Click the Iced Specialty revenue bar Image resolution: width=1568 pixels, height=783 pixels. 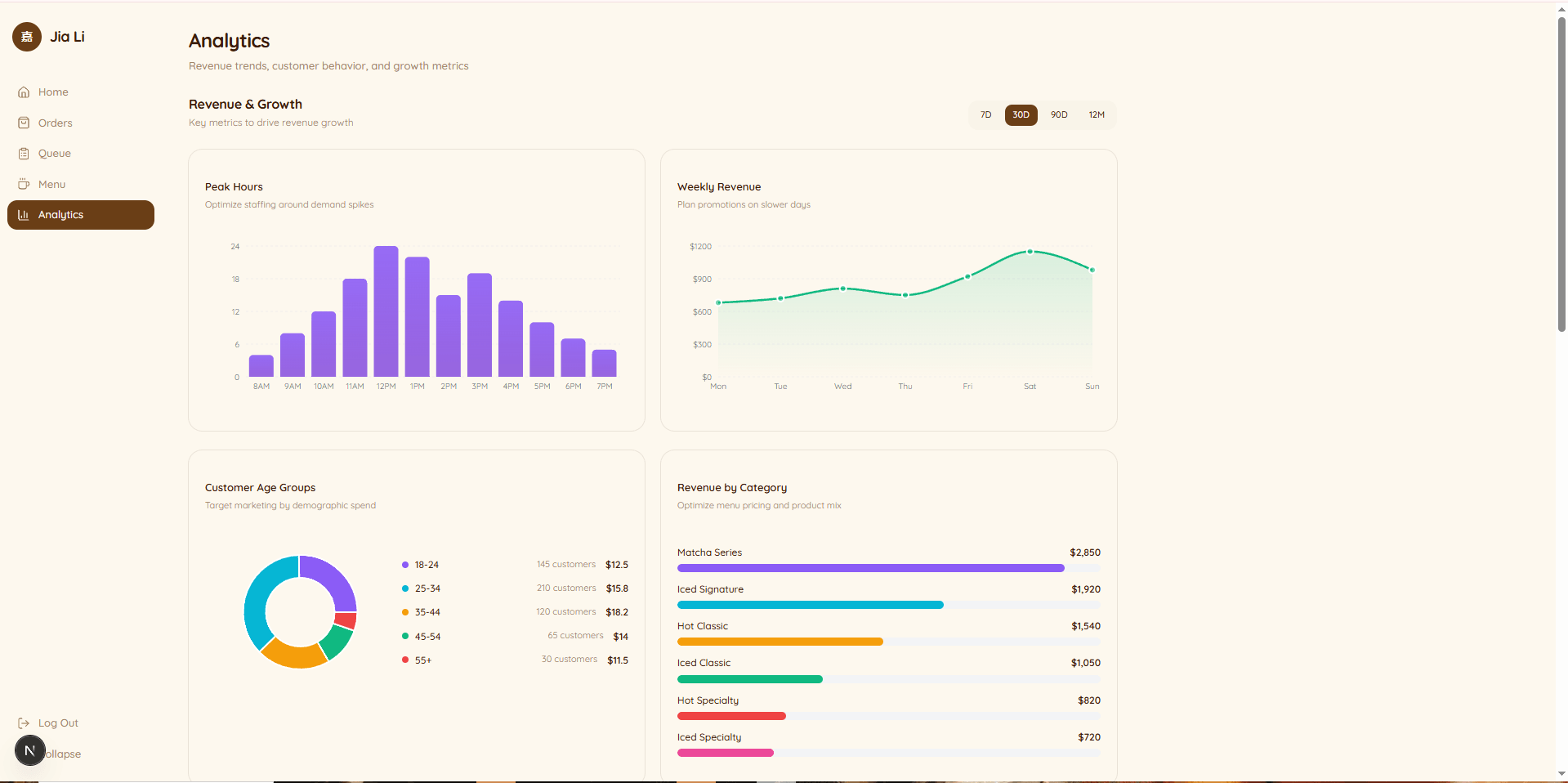point(726,753)
